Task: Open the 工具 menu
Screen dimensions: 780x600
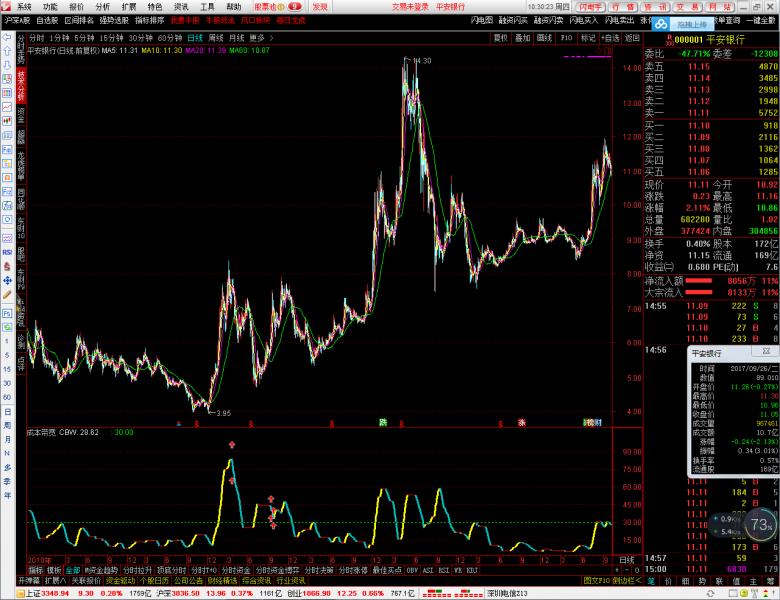Action: coord(207,6)
